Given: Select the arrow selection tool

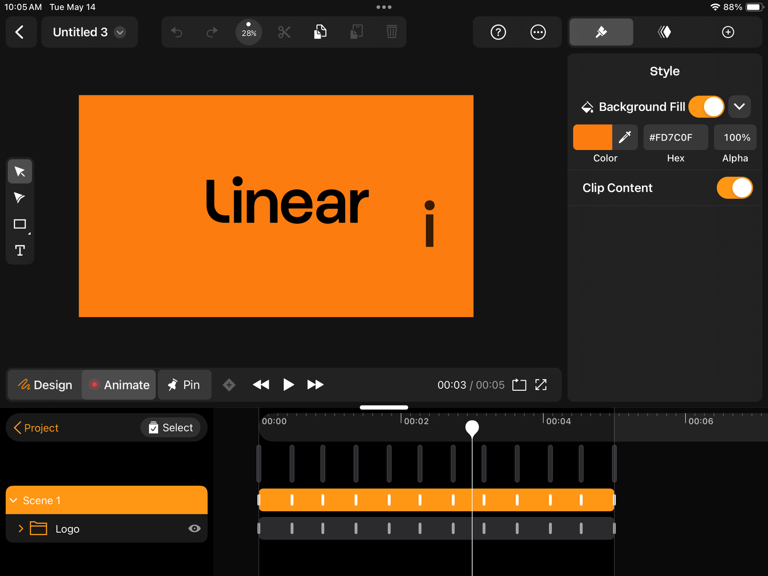Looking at the screenshot, I should pyautogui.click(x=20, y=171).
